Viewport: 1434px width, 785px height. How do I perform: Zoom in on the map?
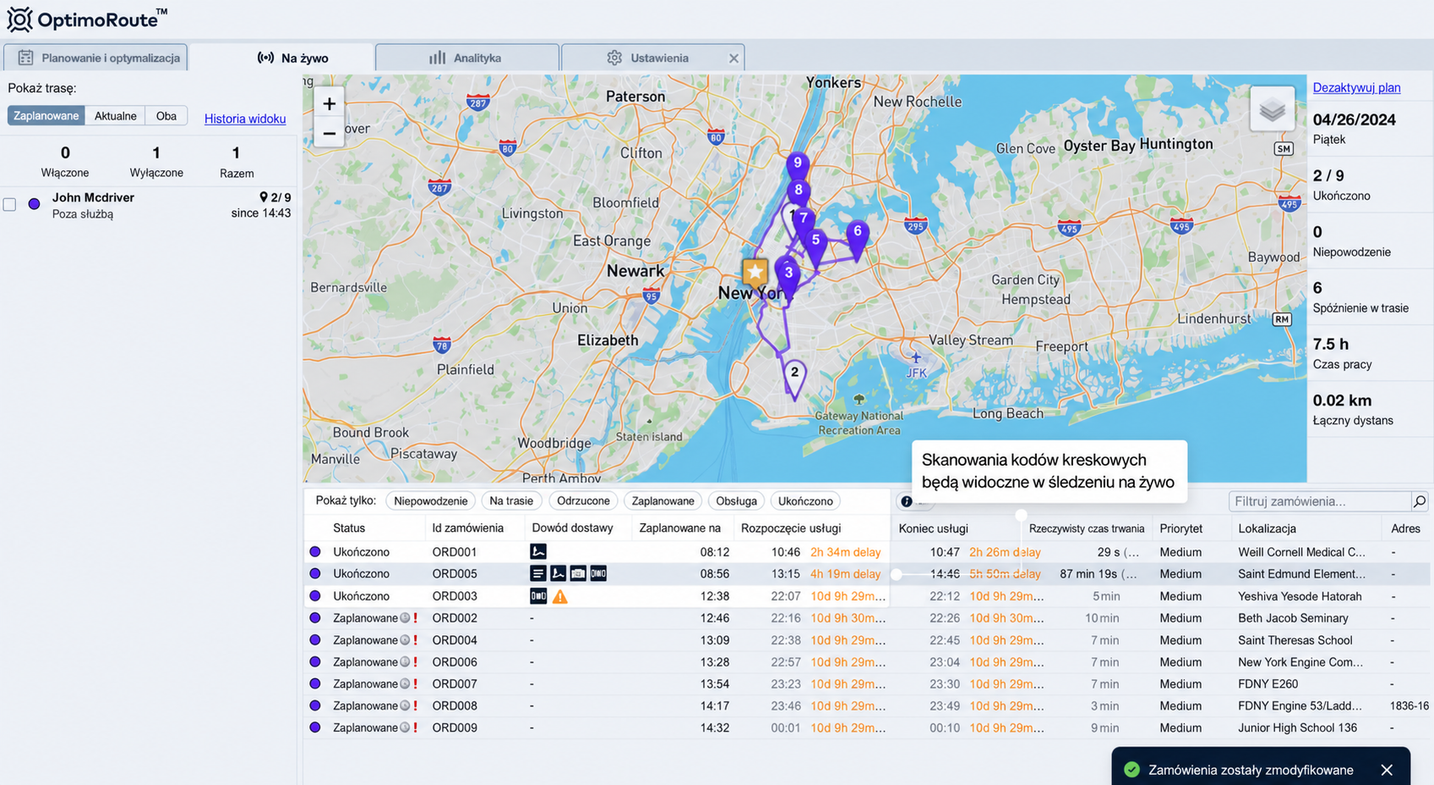click(329, 104)
